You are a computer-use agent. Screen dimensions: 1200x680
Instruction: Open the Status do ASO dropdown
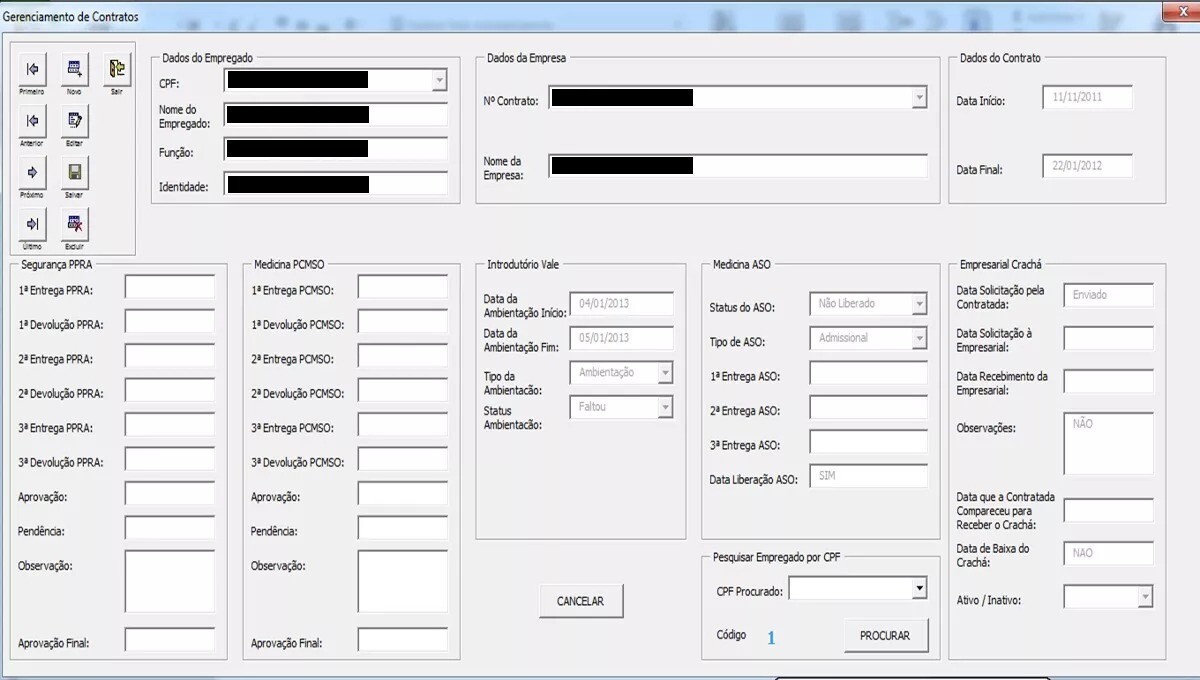pos(919,304)
